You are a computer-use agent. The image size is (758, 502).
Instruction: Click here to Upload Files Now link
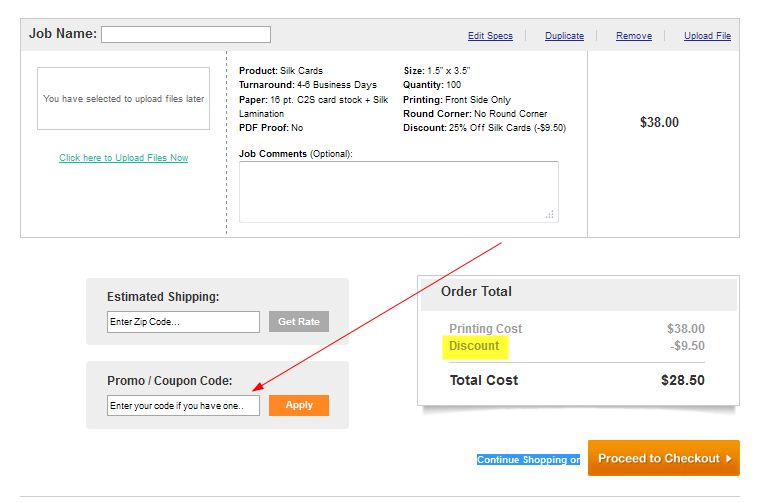coord(123,158)
